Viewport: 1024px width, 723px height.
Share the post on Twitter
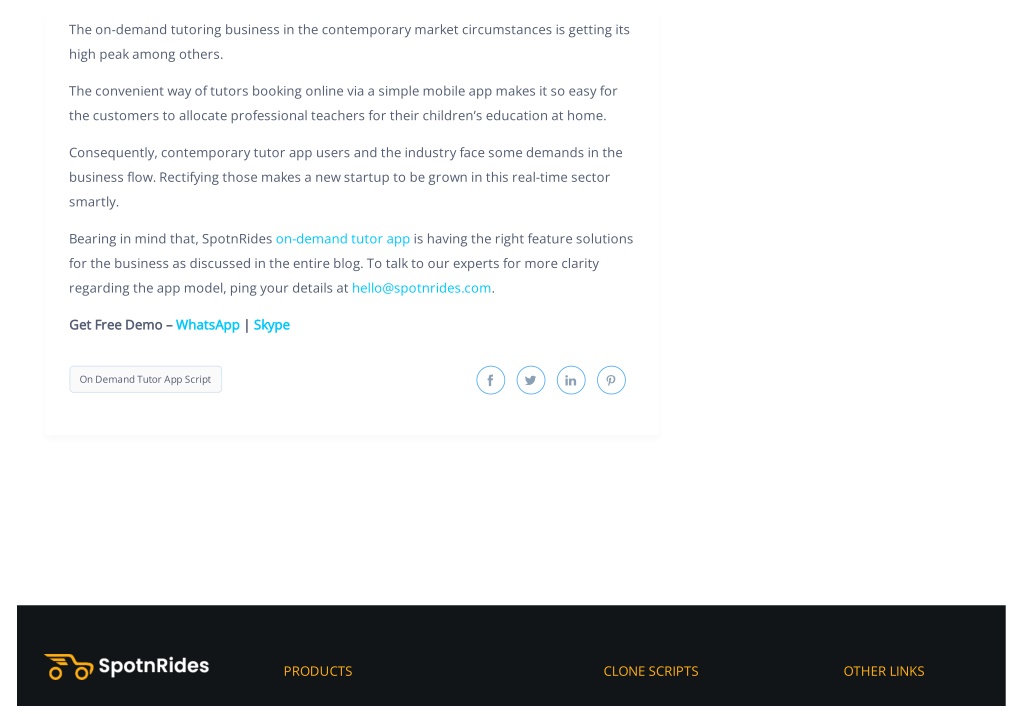[x=531, y=380]
